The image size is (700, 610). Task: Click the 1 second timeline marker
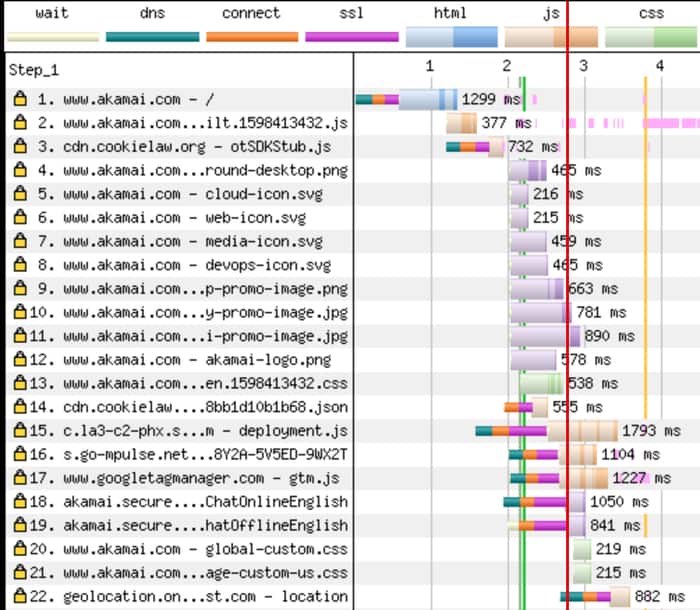(430, 66)
